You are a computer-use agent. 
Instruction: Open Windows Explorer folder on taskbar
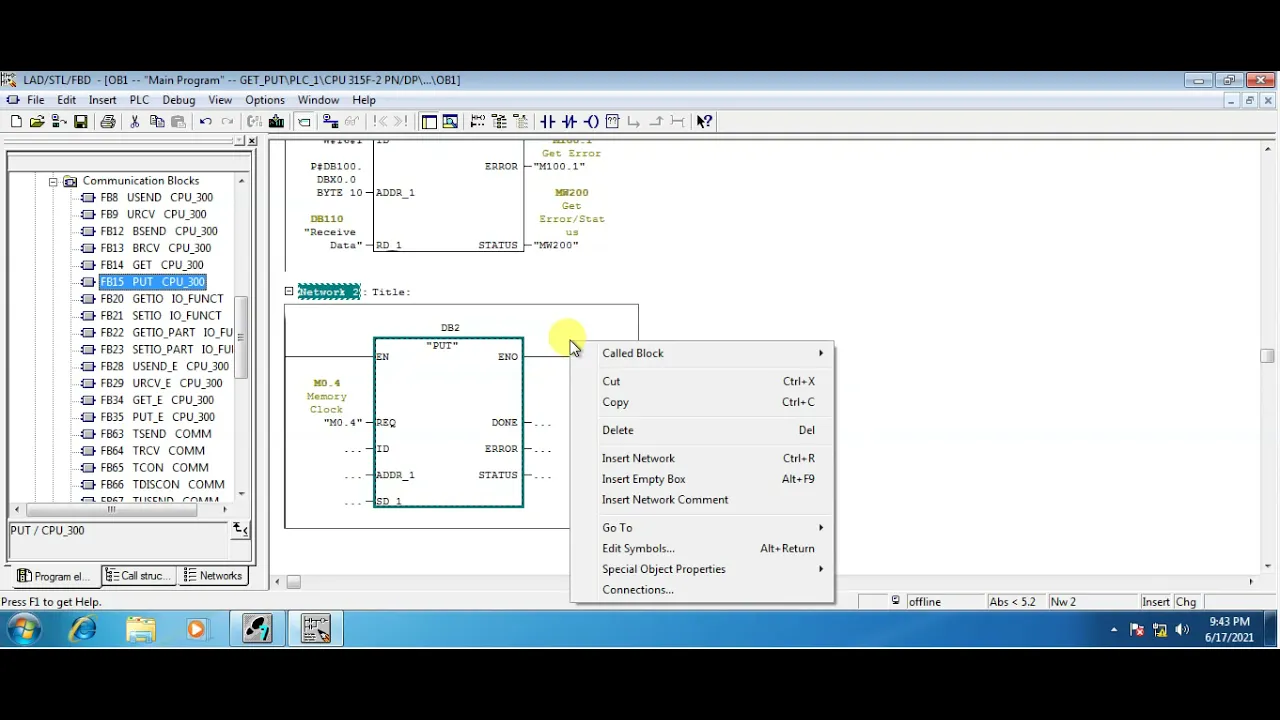tap(141, 629)
